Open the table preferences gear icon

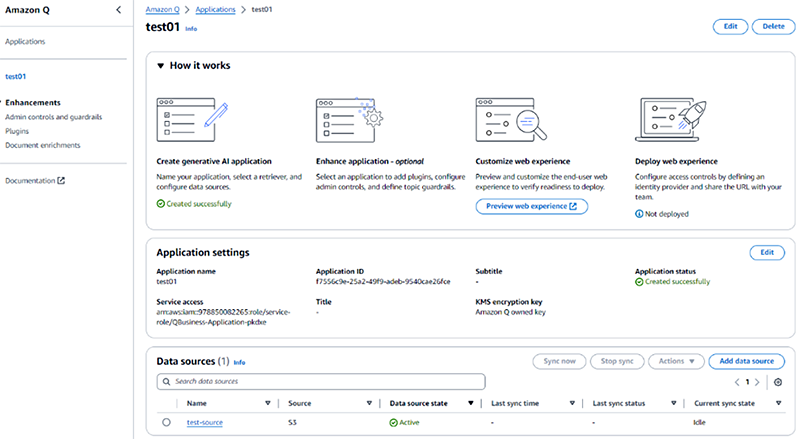[x=778, y=382]
